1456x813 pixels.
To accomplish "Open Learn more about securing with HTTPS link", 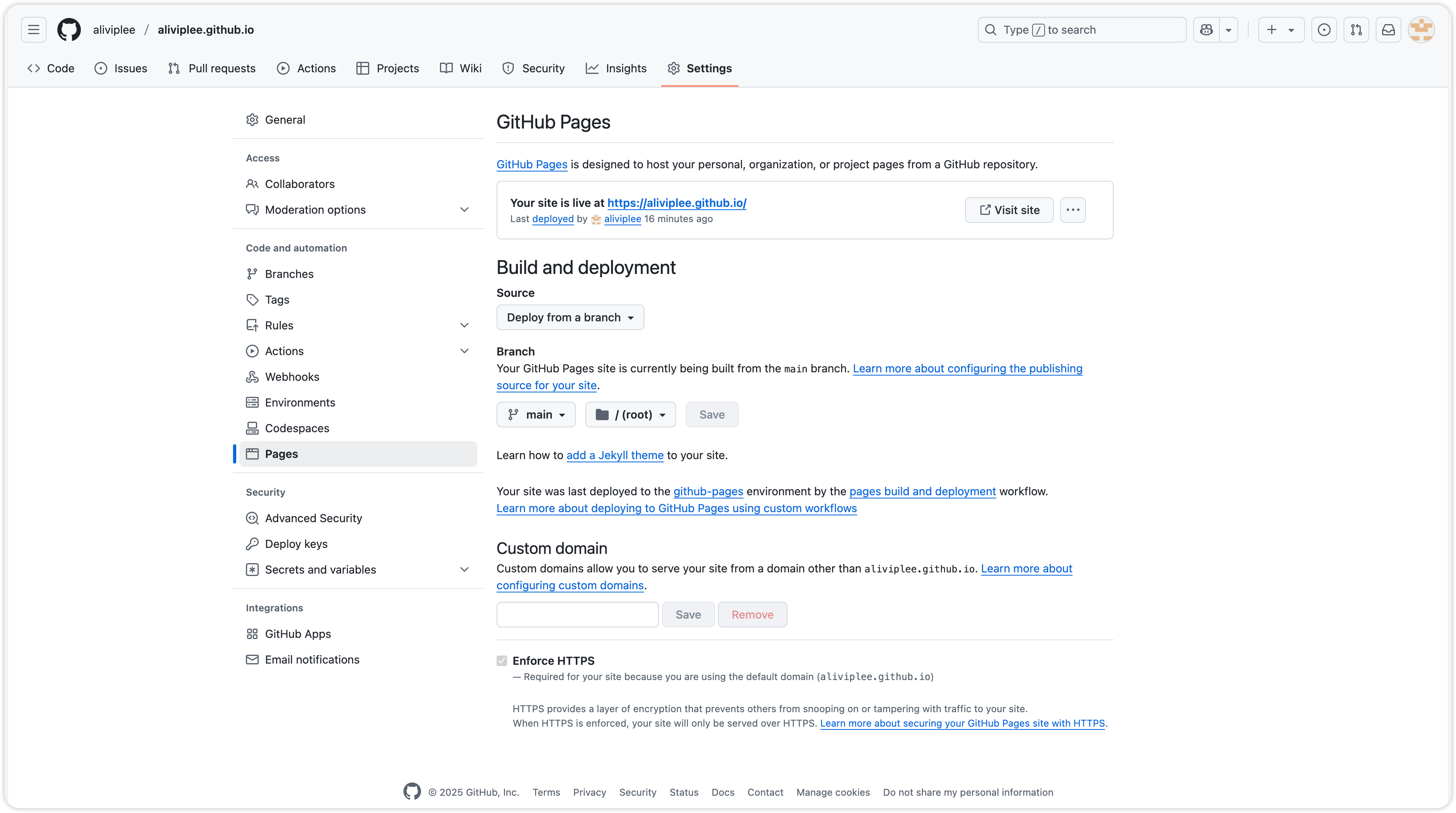I will 962,723.
